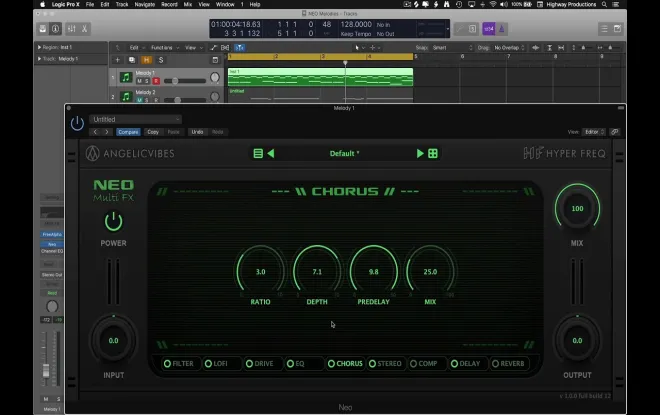The width and height of the screenshot is (660, 415).
Task: Expand the Track: Melody 1 disclosure triangle
Action: [39, 59]
